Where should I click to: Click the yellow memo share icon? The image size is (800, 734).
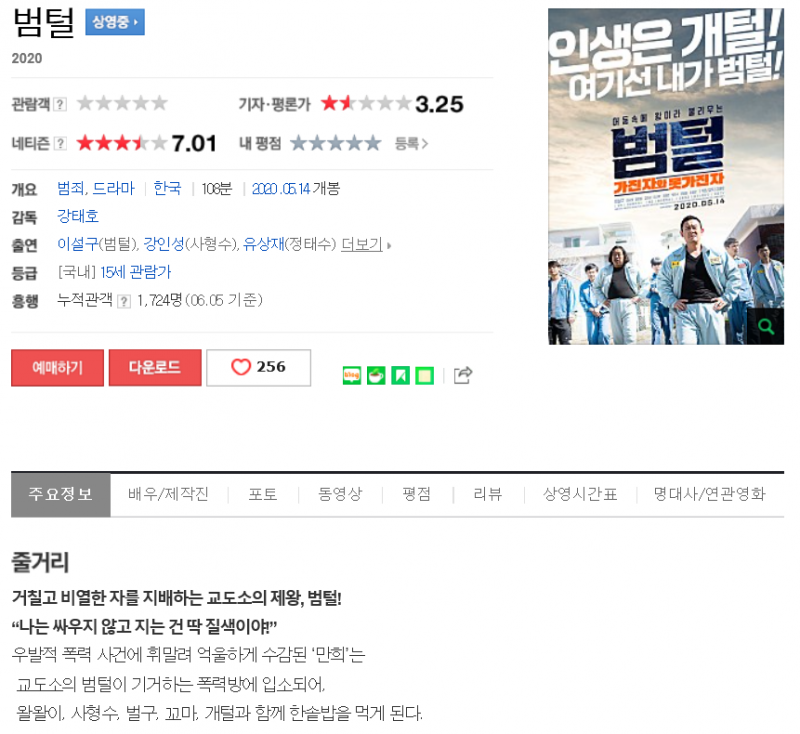coord(424,376)
